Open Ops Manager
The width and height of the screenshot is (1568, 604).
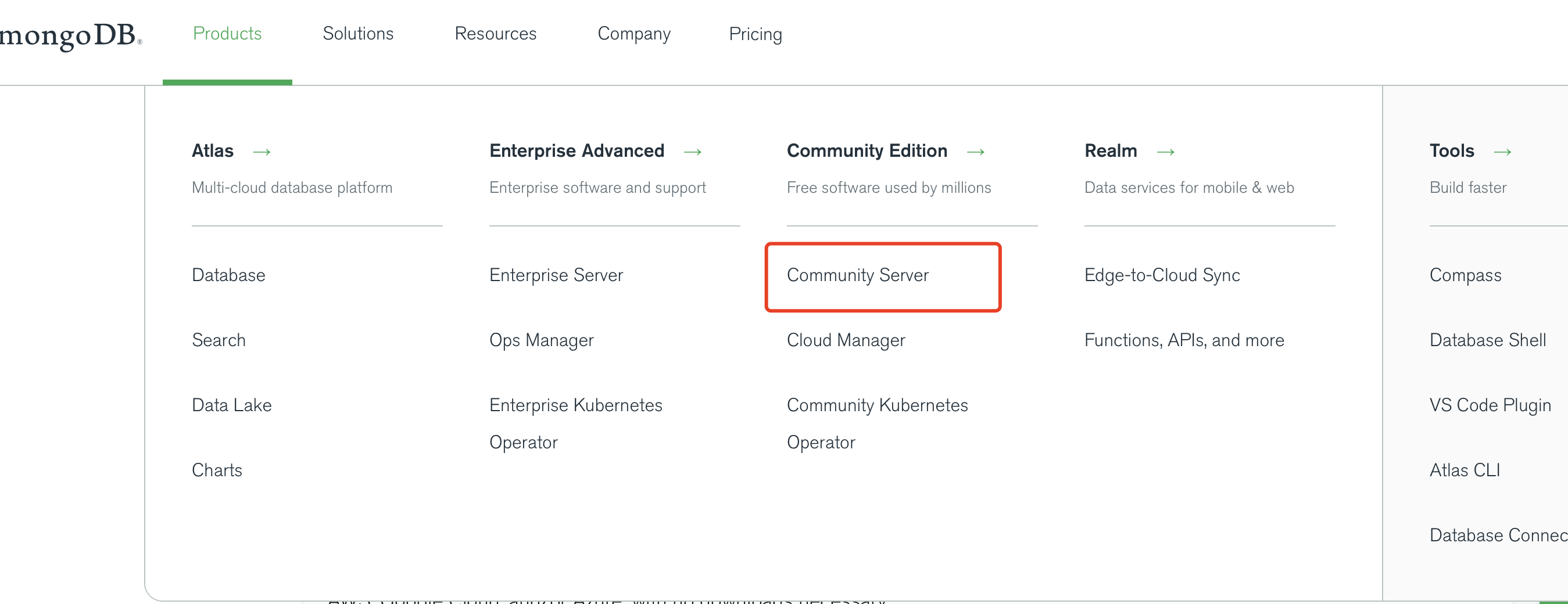(x=541, y=341)
